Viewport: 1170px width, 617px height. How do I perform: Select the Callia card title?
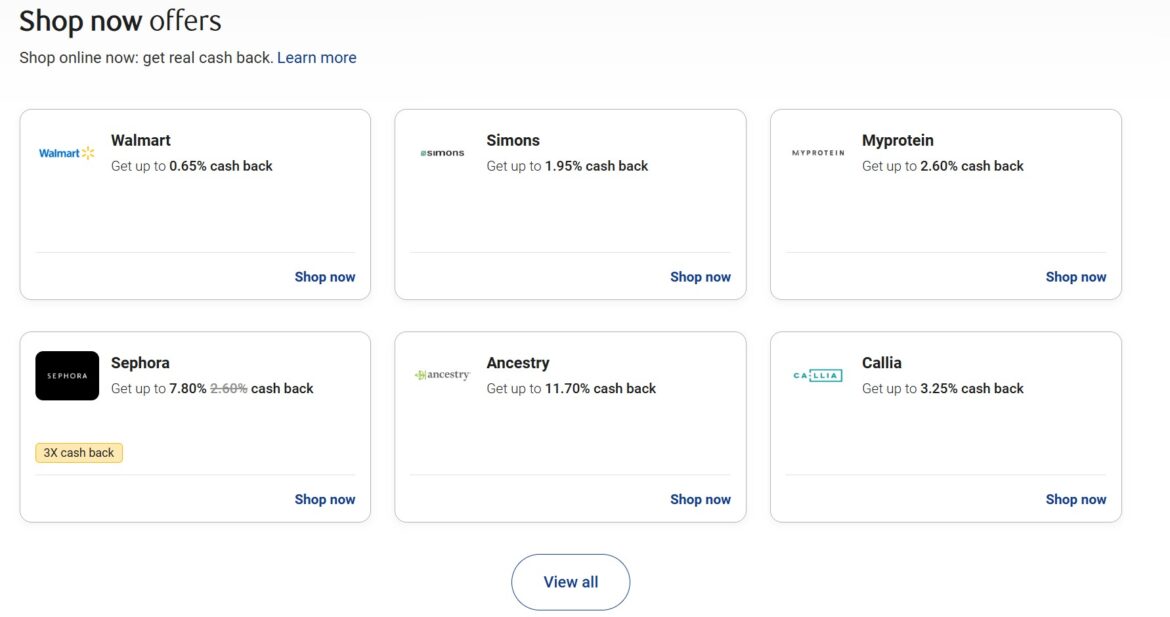click(x=881, y=363)
